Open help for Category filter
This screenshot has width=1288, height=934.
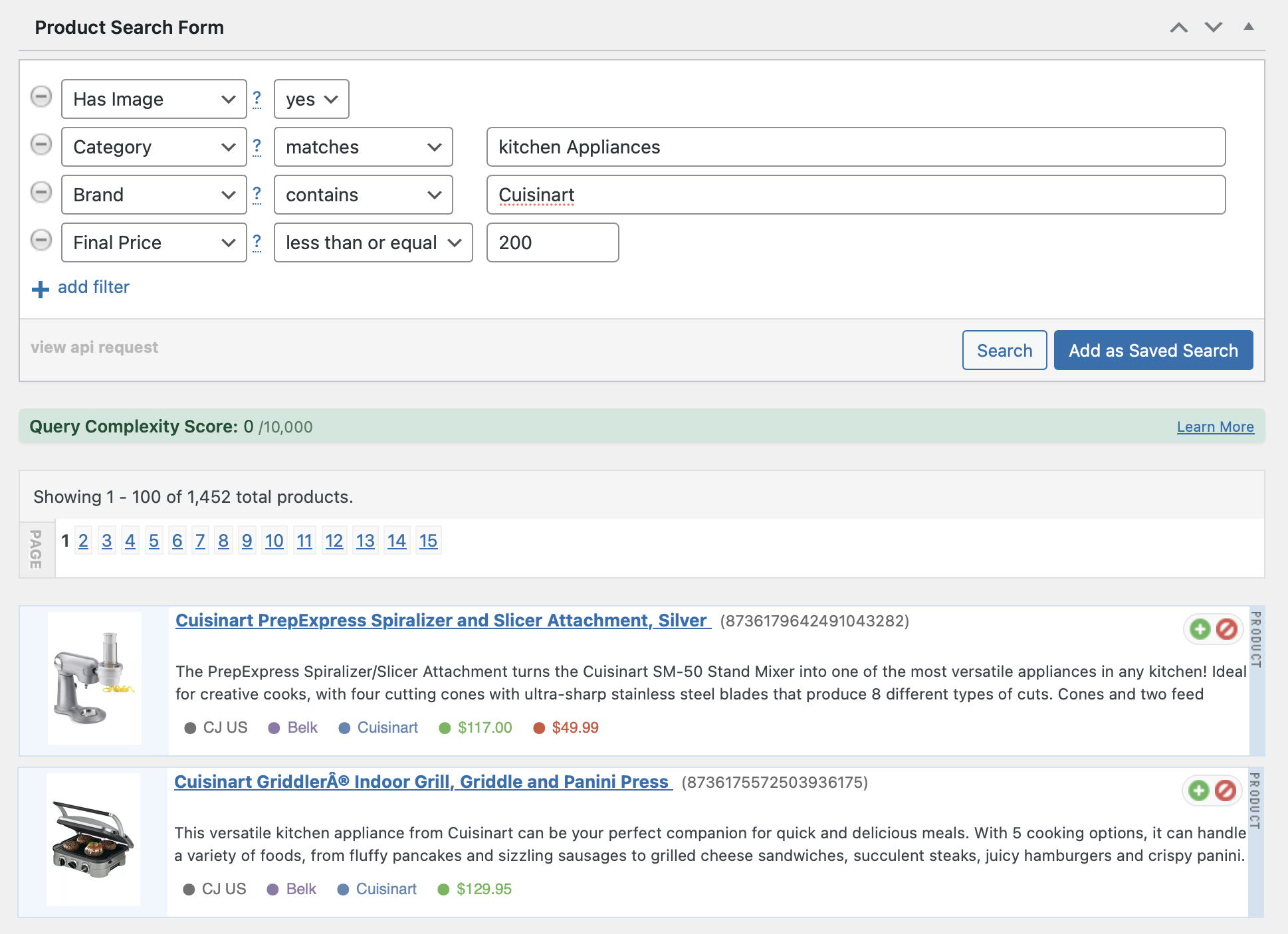(257, 147)
